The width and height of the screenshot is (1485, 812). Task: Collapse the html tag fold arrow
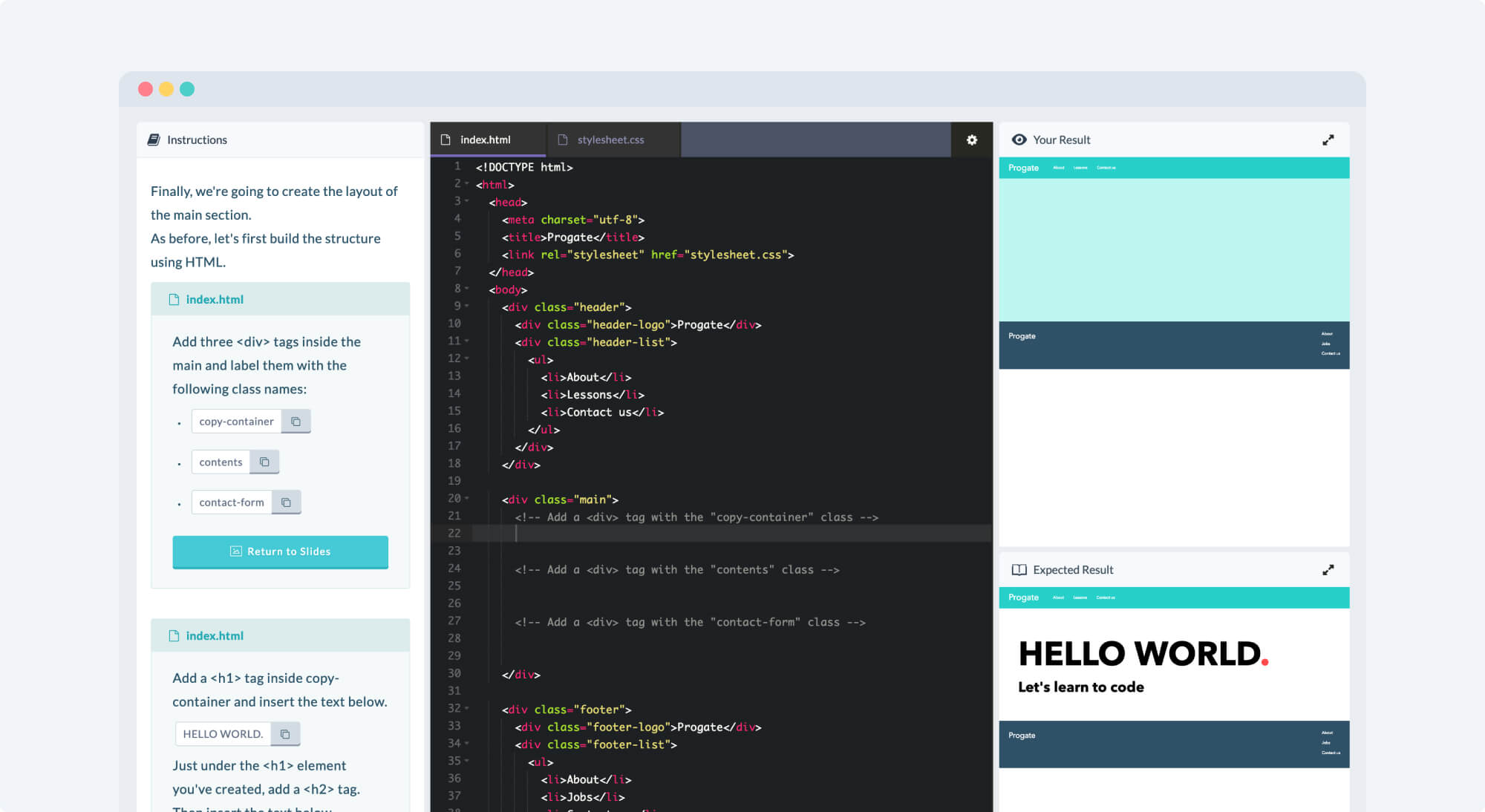[467, 183]
